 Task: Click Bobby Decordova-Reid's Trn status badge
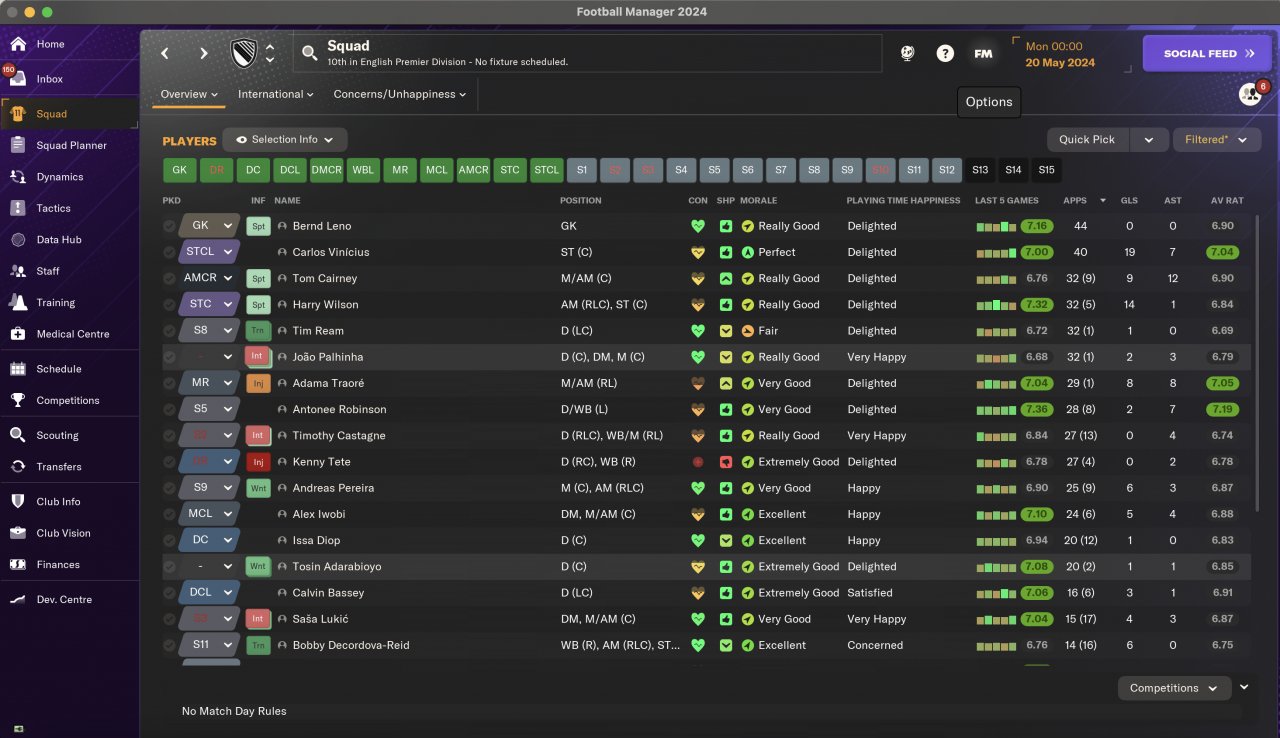pyautogui.click(x=258, y=645)
